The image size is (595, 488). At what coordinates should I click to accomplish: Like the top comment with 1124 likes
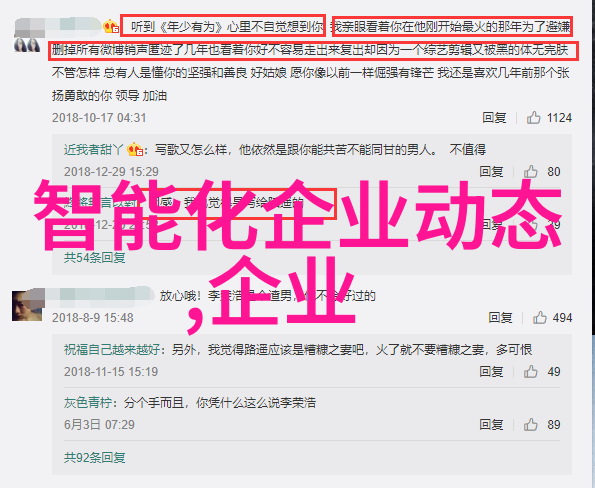(x=533, y=118)
